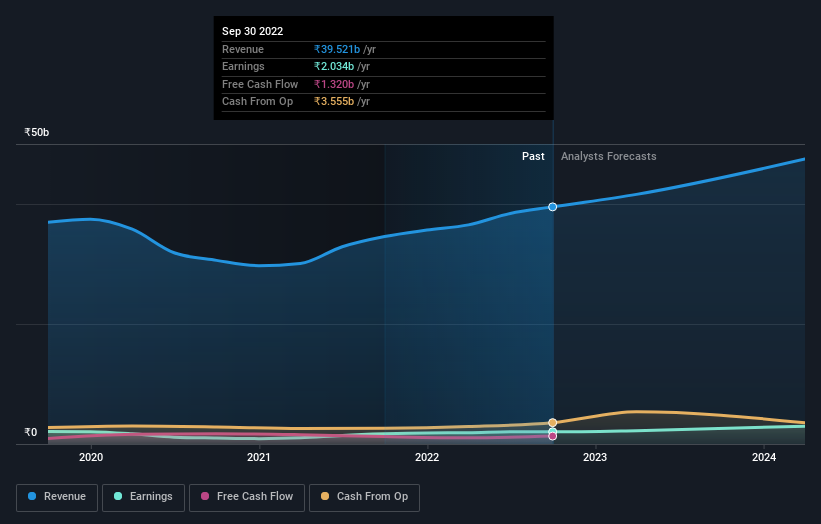
Task: Click the ₹2.034b earnings value
Action: [x=334, y=66]
